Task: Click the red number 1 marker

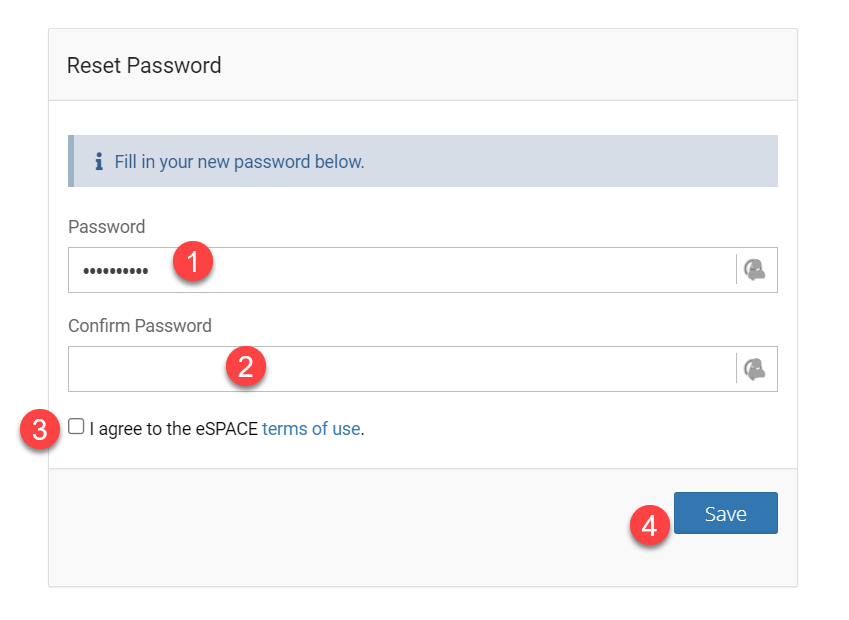Action: point(192,263)
